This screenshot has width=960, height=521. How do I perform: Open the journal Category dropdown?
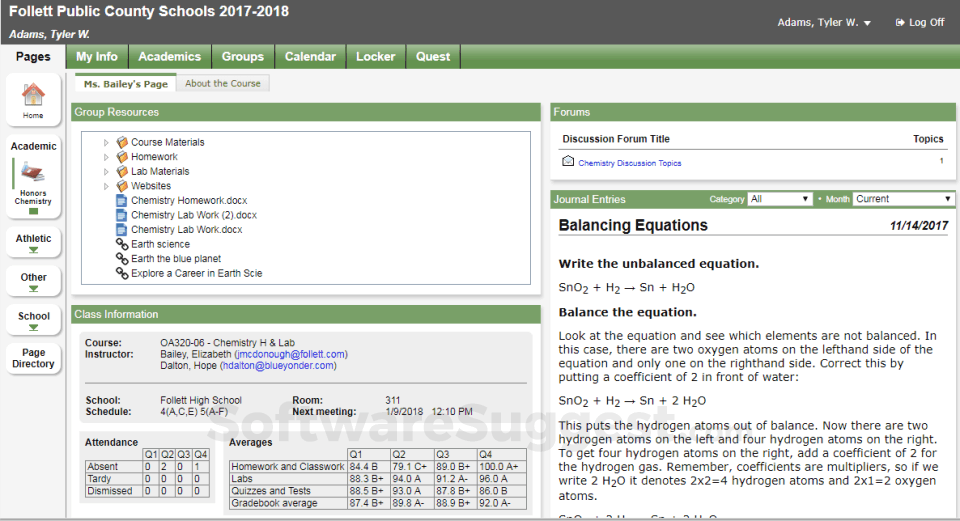point(780,199)
